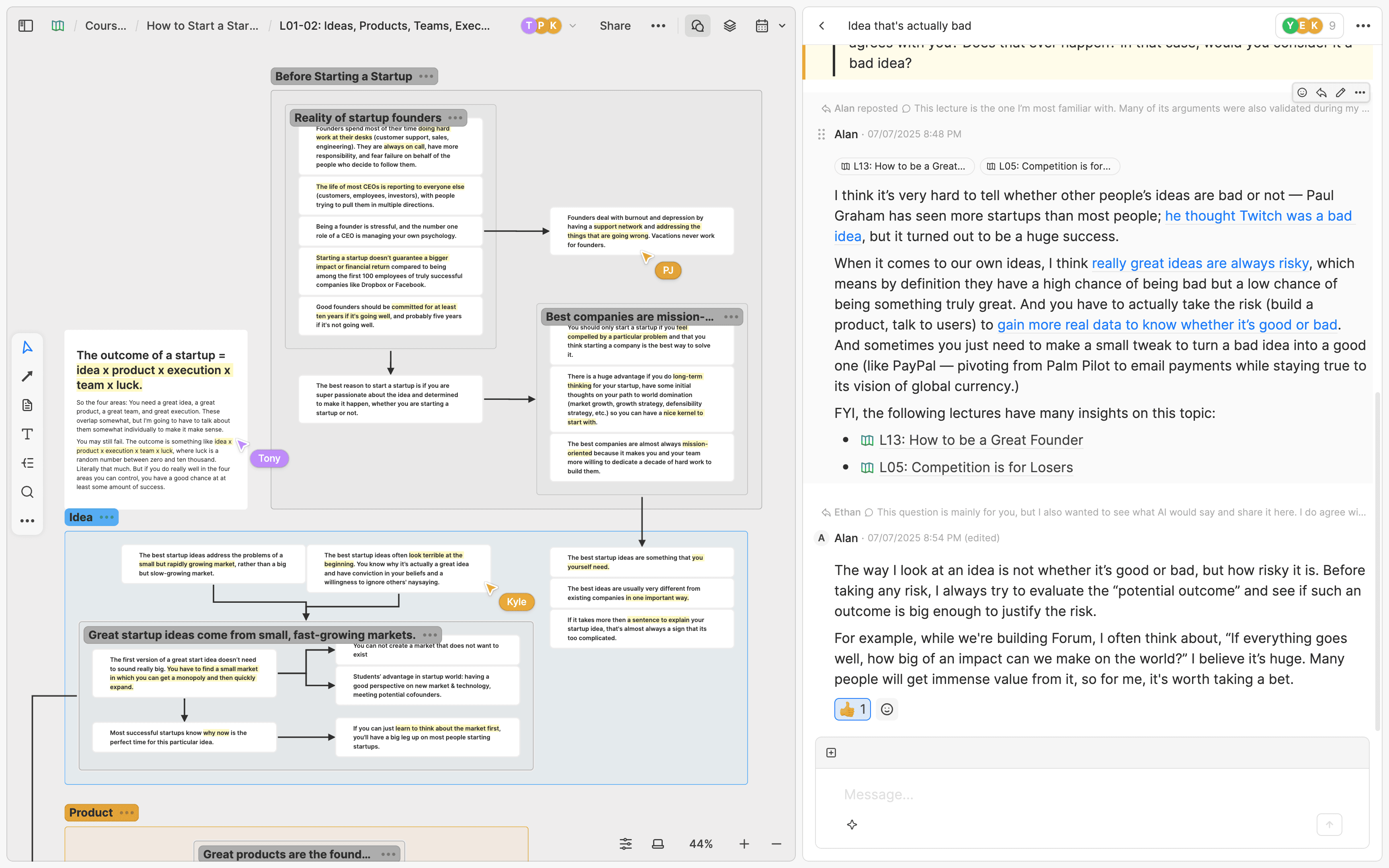
Task: Toggle the thumbs-up reaction on Alan's reply
Action: [852, 709]
